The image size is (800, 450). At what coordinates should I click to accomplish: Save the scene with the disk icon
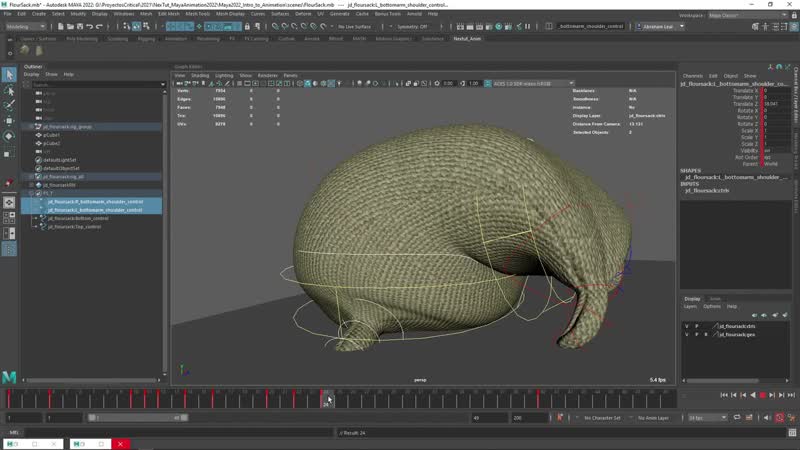[80, 27]
